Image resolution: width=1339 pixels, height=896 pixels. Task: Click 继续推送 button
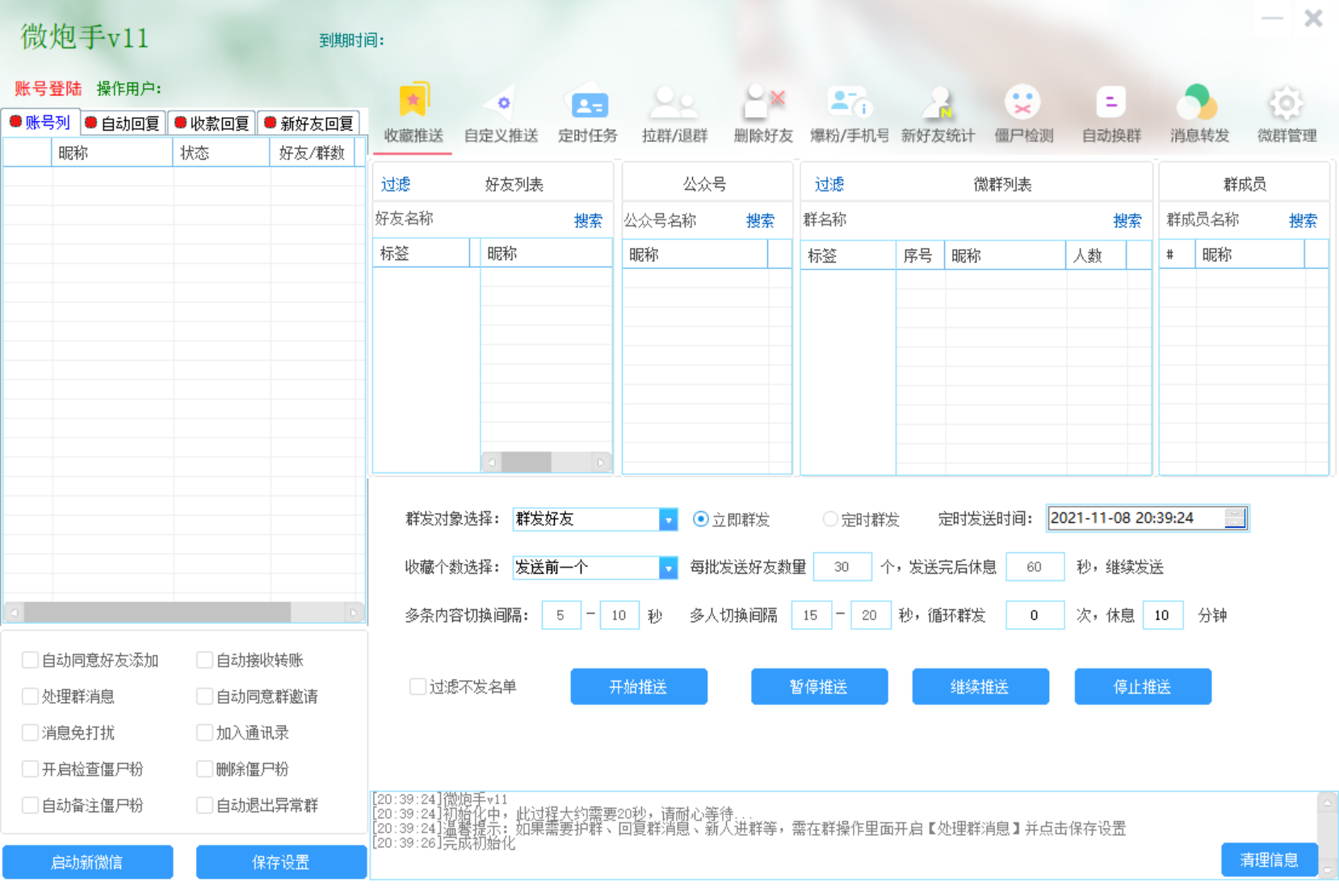coord(980,687)
